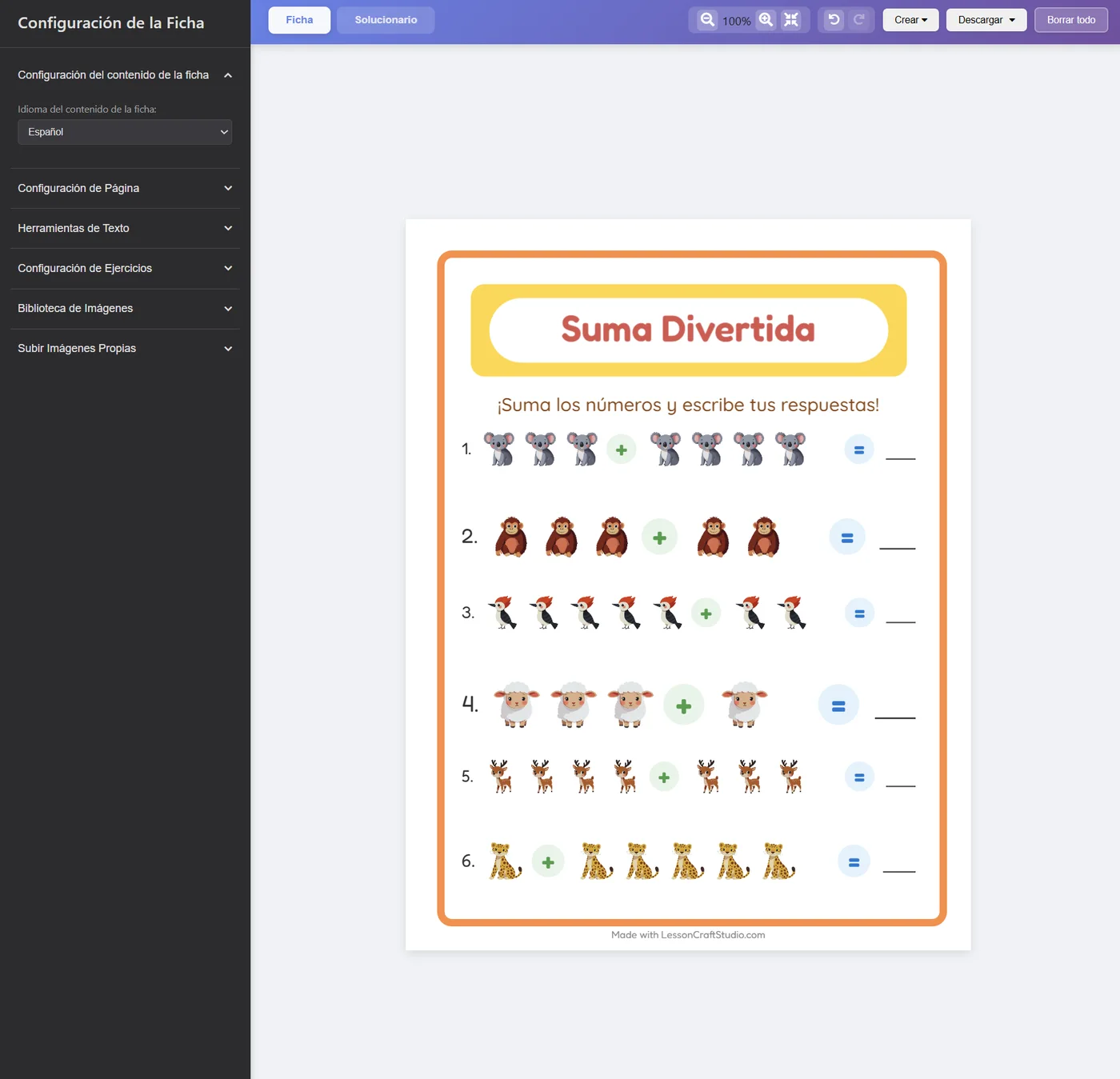Select the Suma Divertida title text
1120x1079 pixels.
click(x=688, y=330)
